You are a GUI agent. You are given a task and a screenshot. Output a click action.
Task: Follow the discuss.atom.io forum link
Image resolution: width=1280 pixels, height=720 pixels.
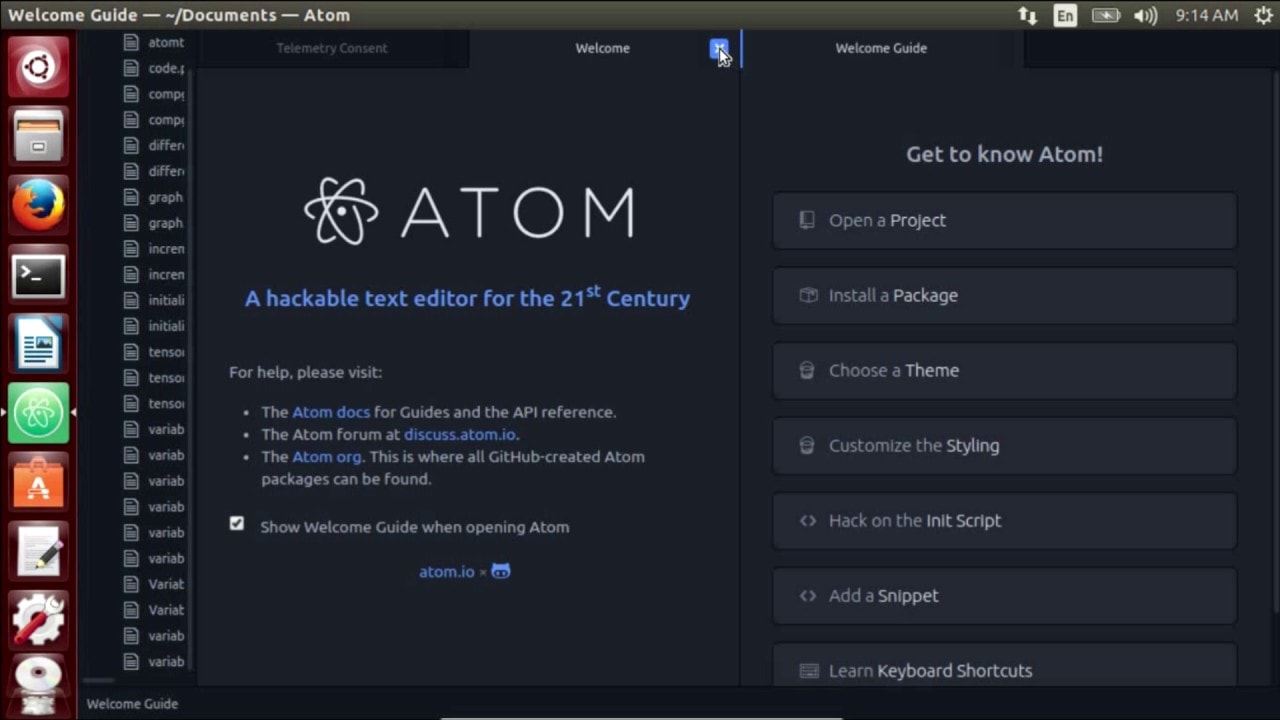tap(459, 434)
